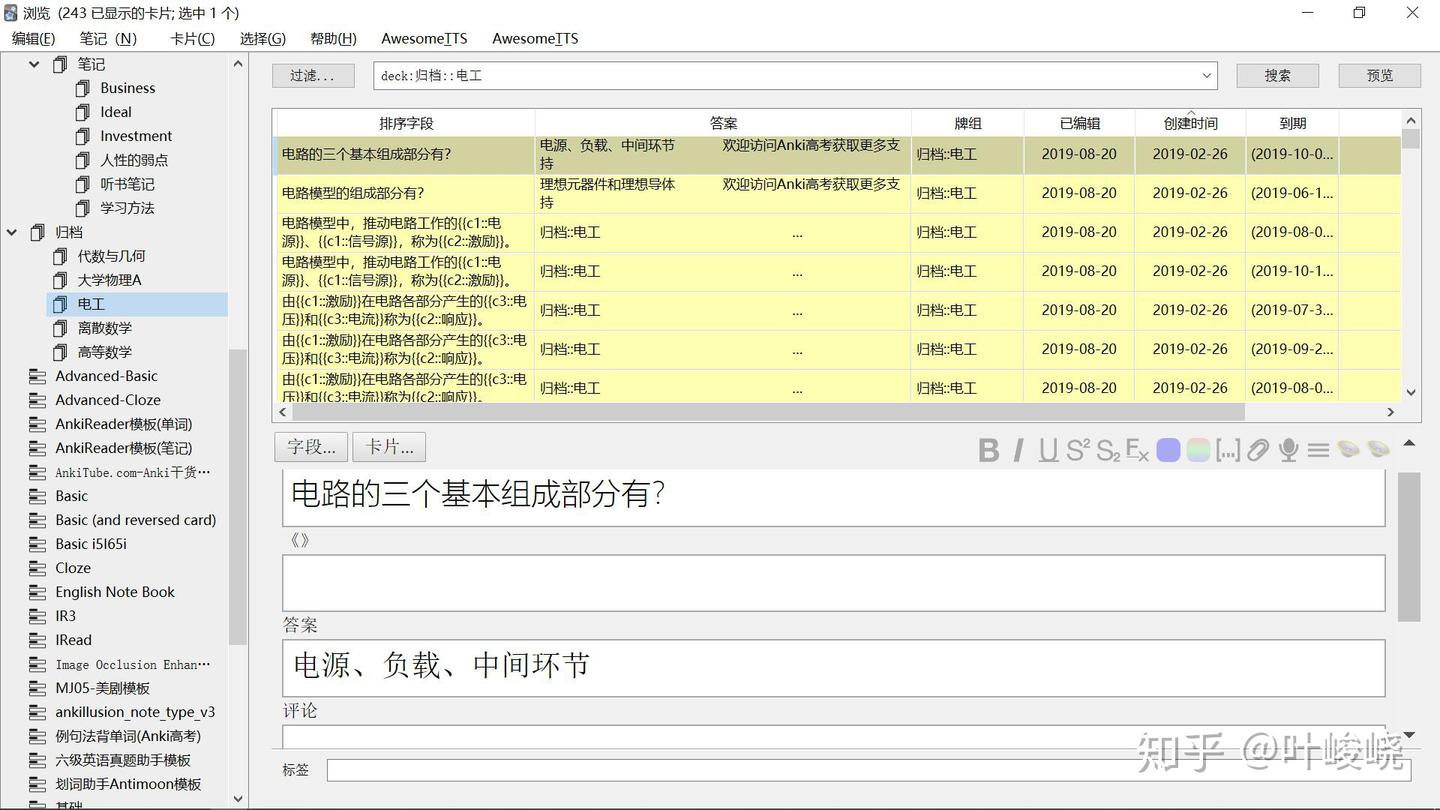Open the 编辑(E) menu
The image size is (1440, 810).
coord(33,38)
